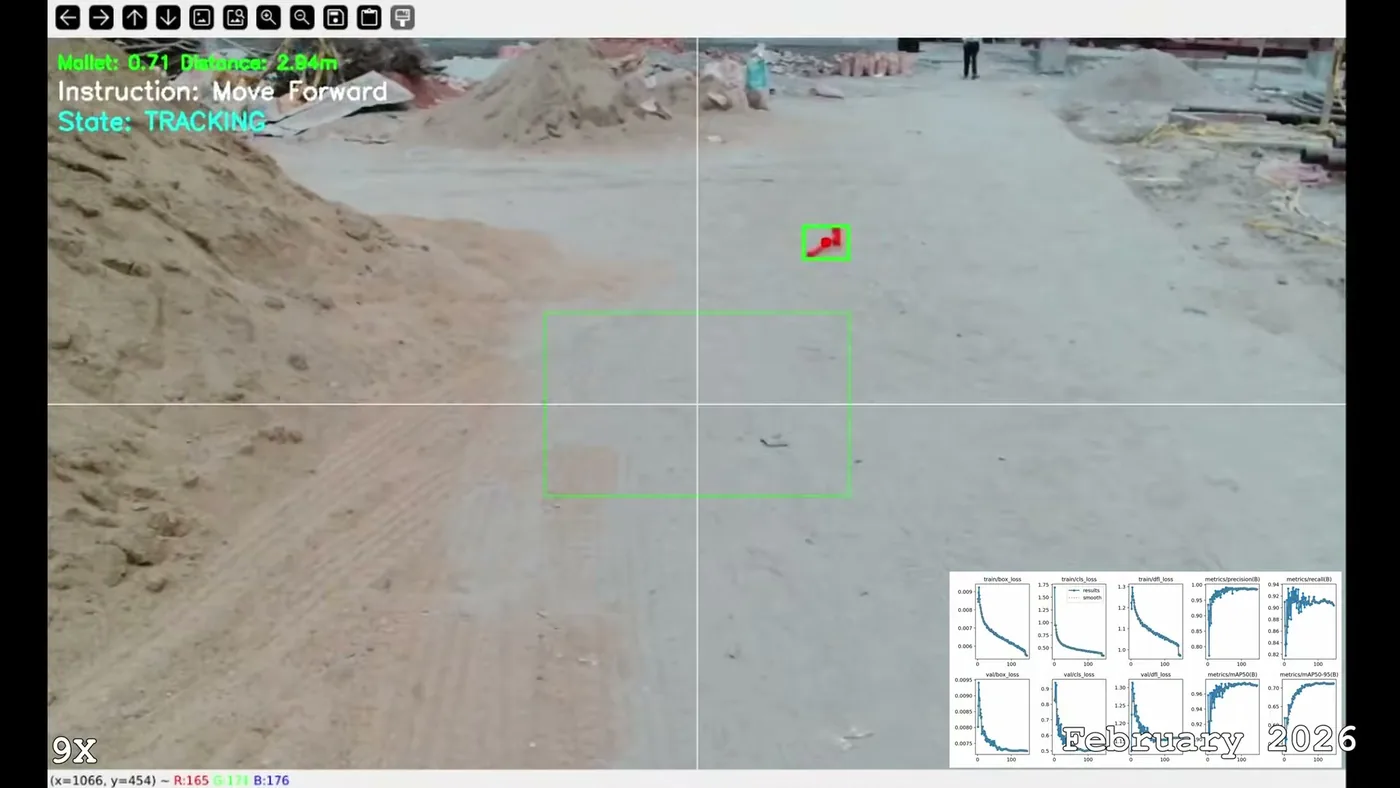Save the current image with the floppy icon
The height and width of the screenshot is (788, 1400).
click(x=335, y=17)
